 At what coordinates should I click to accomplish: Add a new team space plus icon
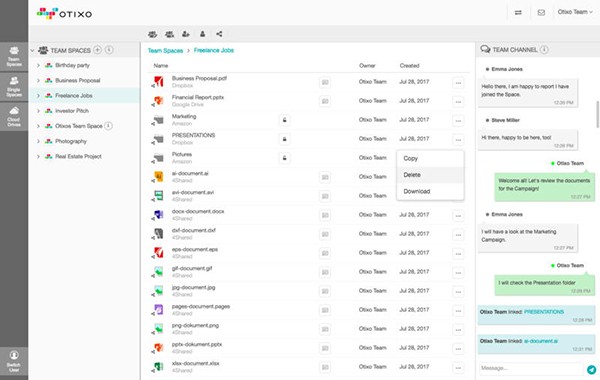tap(98, 50)
